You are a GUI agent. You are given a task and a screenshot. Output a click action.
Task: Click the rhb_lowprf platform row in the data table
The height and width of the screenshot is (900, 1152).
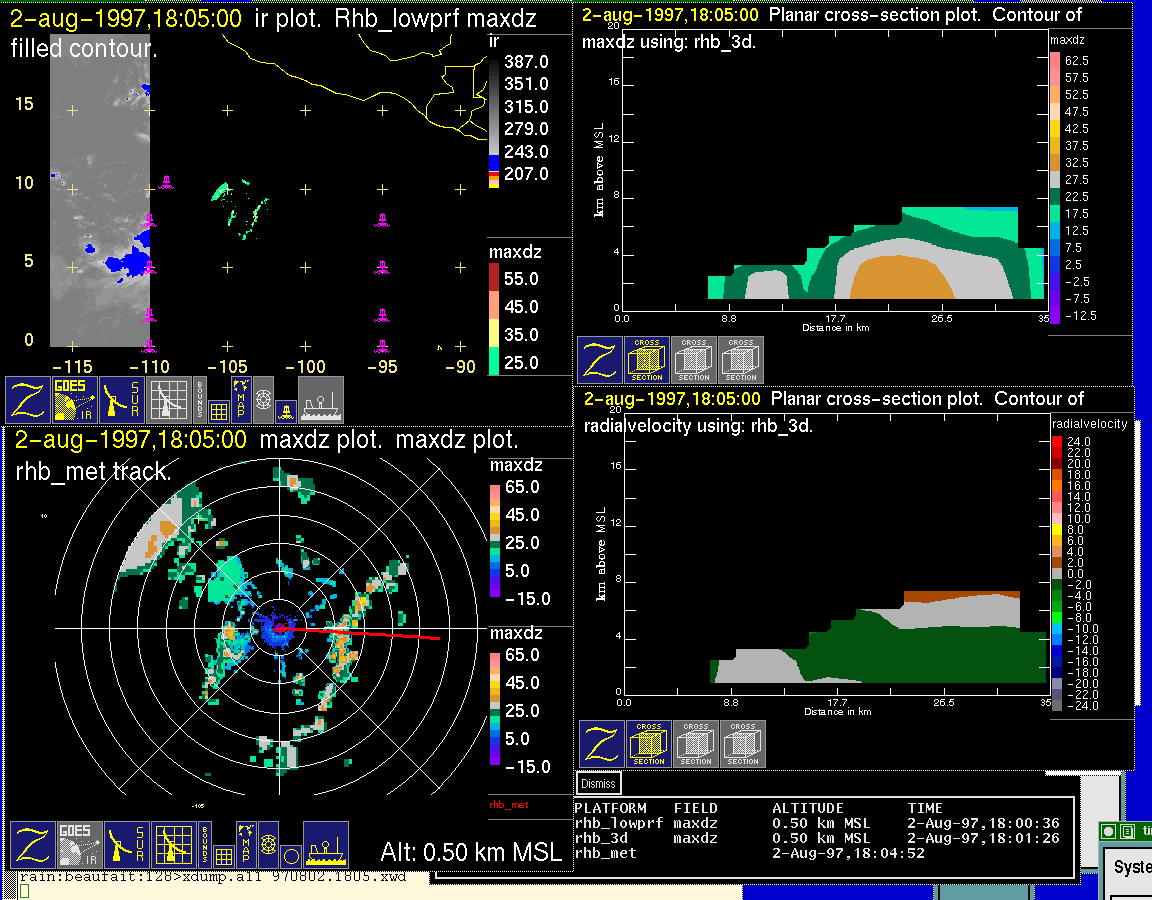click(x=605, y=823)
